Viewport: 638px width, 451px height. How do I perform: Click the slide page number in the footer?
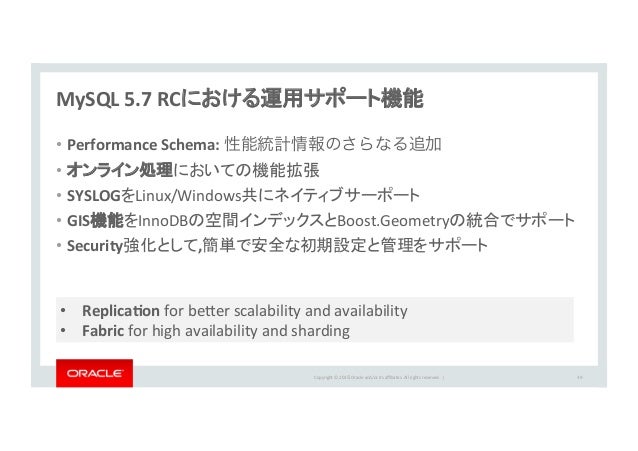(x=580, y=378)
